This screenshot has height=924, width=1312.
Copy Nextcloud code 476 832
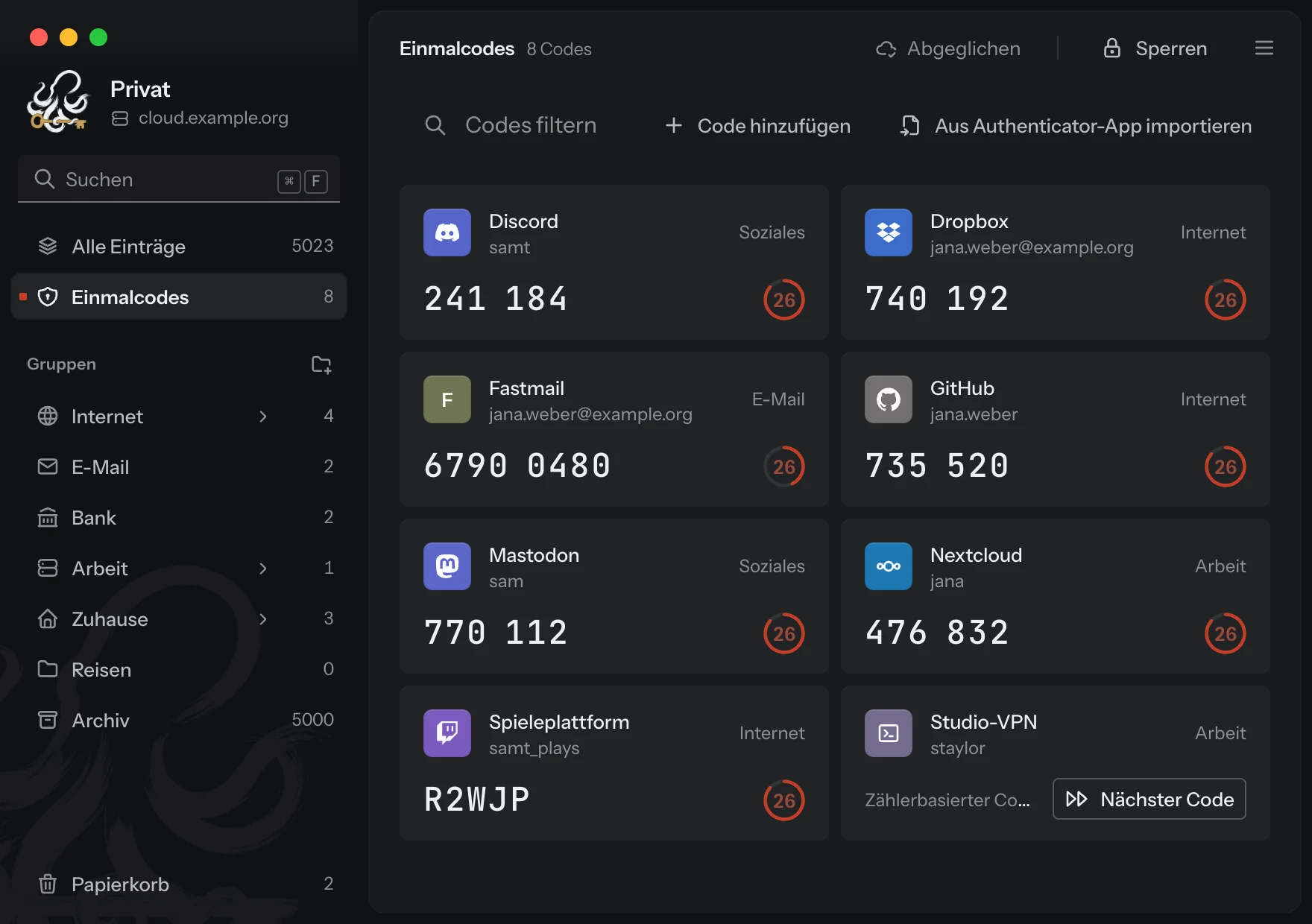point(937,633)
